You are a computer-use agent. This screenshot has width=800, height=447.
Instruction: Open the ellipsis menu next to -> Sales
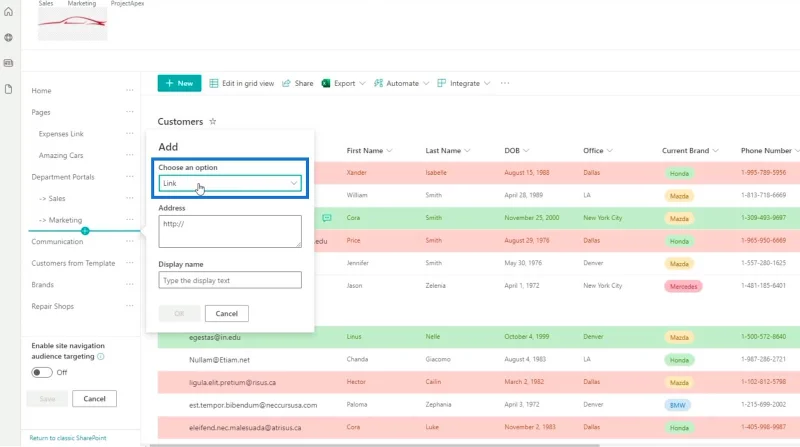point(130,197)
